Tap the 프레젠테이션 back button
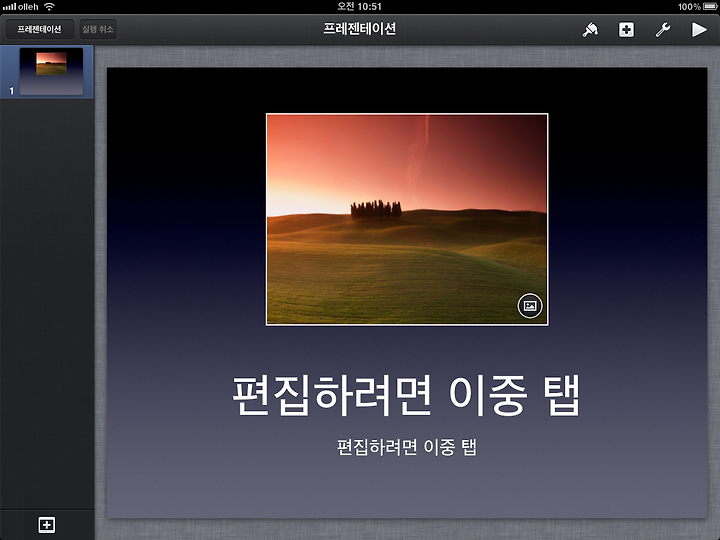Screen dimensions: 720x540 [39, 29]
